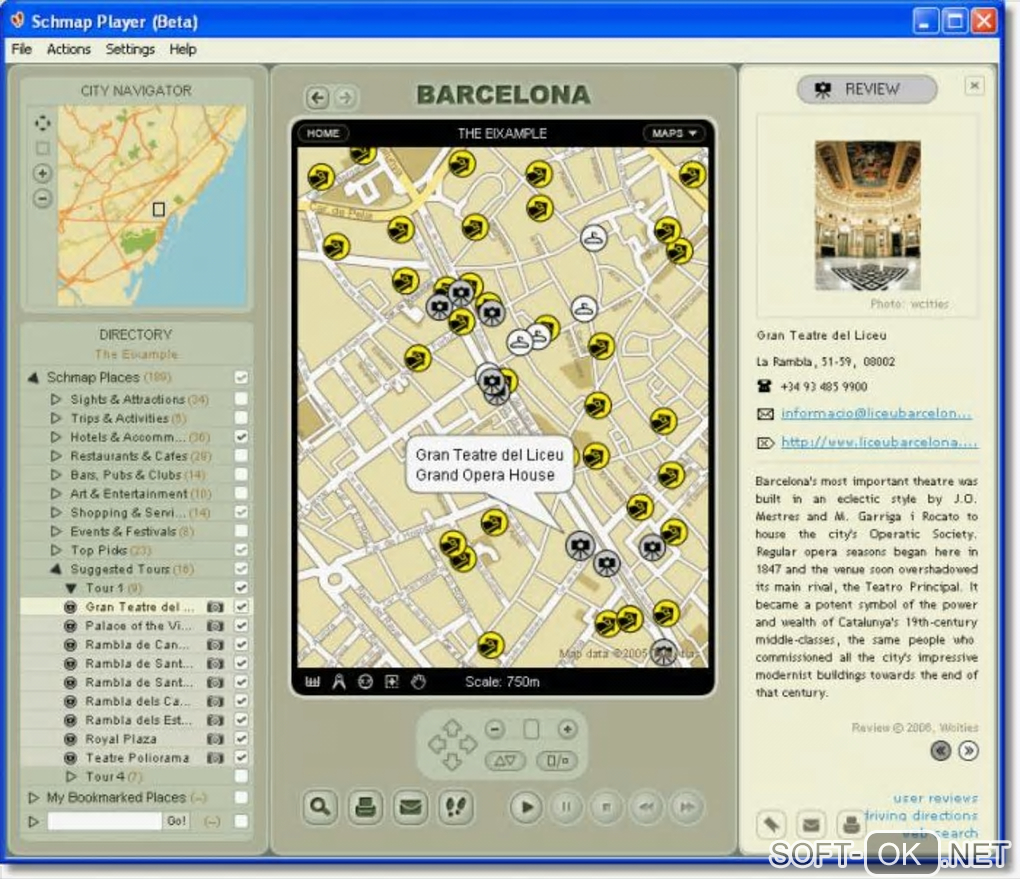Click the directory search input field

click(x=104, y=821)
